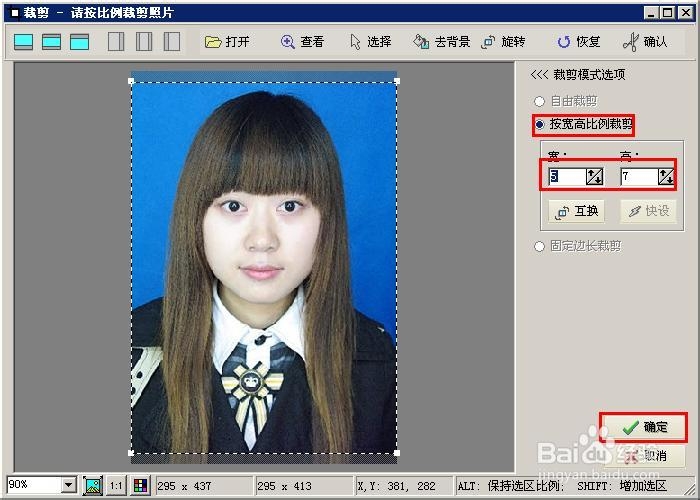Click the bottom-right crop selection handle

point(397,453)
